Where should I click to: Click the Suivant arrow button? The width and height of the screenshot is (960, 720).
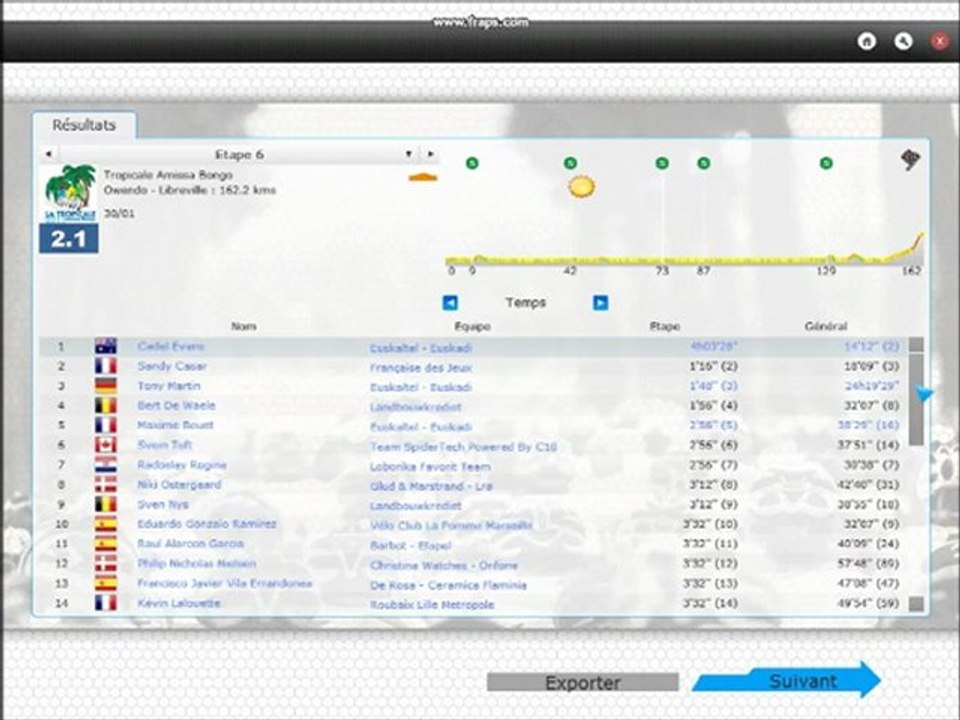787,680
